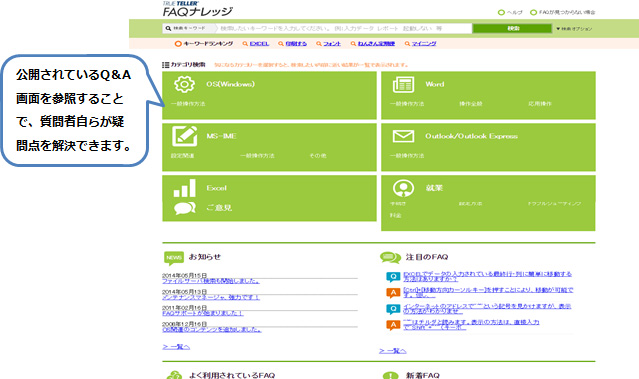Click the Q icon of the first 注目のFAQ question
Screen dimensions: 639x379
point(393,277)
